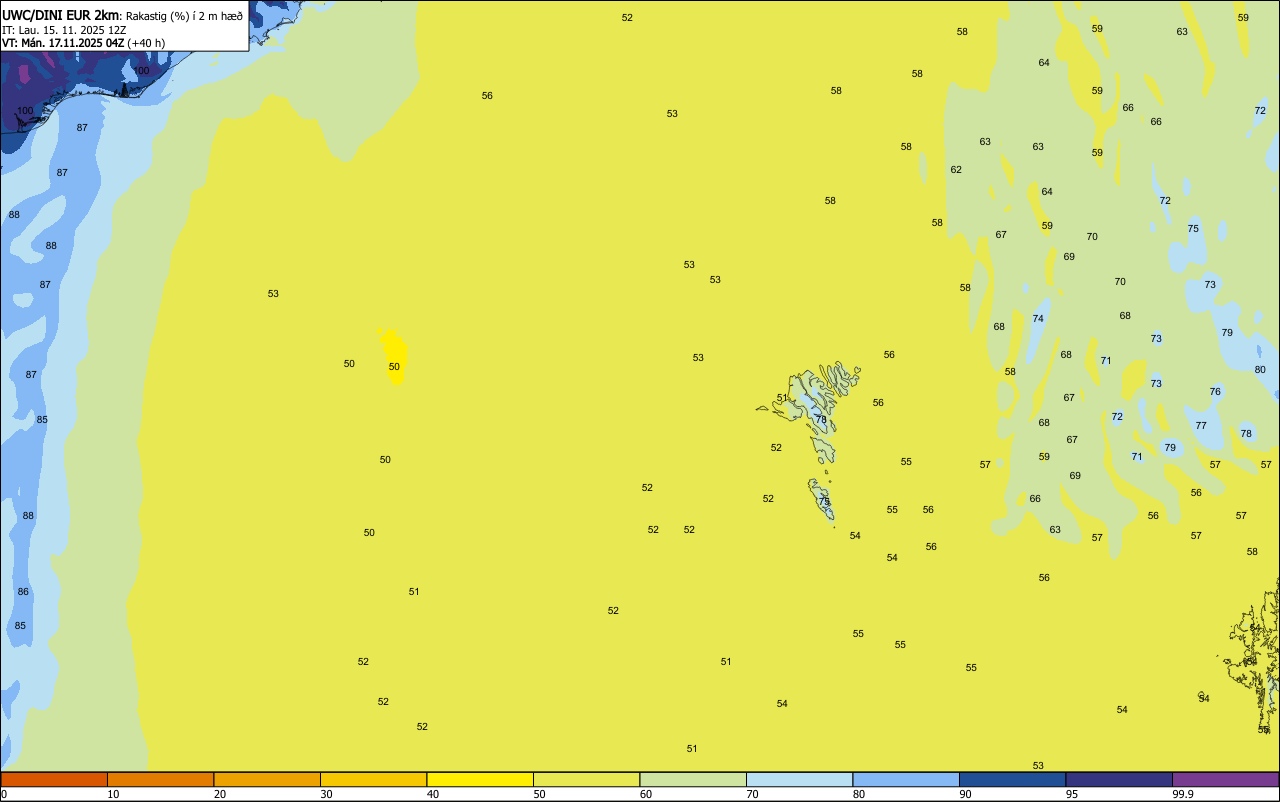Click the 50 value inside bright yellow patch
The image size is (1280, 802).
pyautogui.click(x=394, y=367)
